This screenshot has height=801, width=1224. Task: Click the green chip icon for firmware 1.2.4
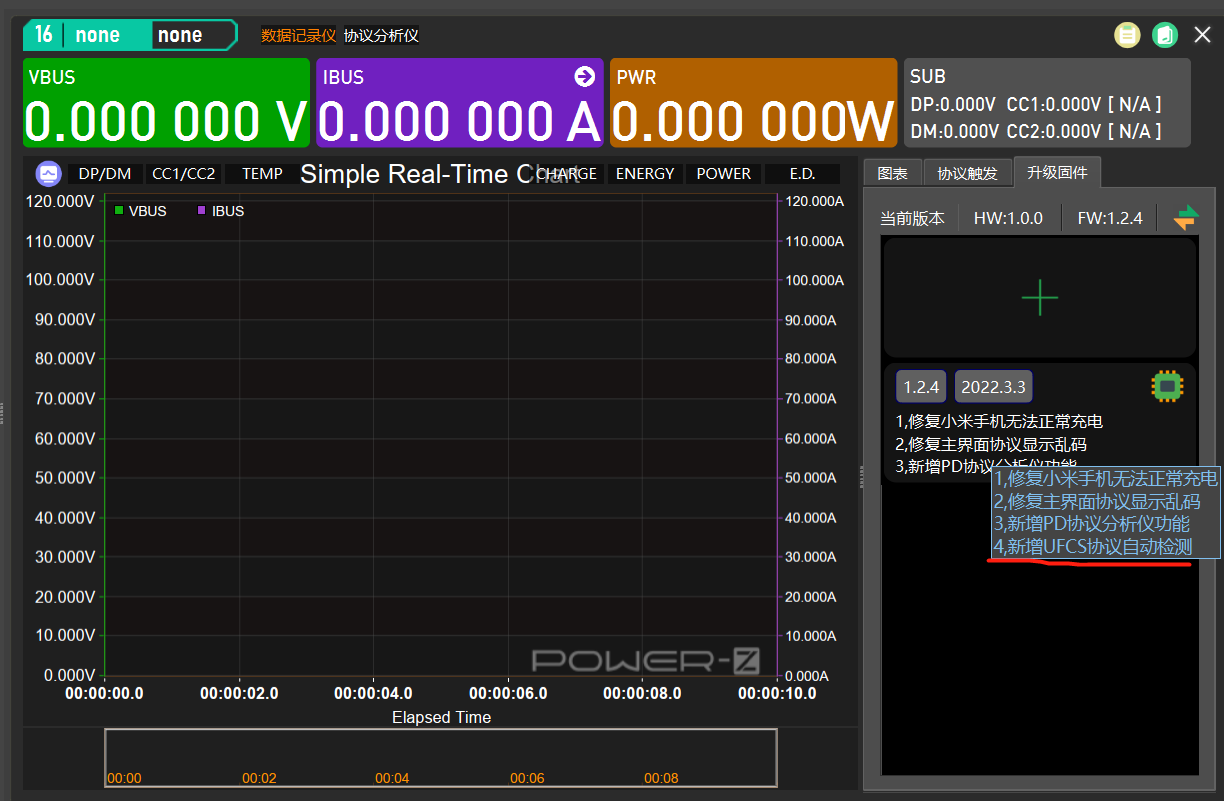(x=1167, y=385)
